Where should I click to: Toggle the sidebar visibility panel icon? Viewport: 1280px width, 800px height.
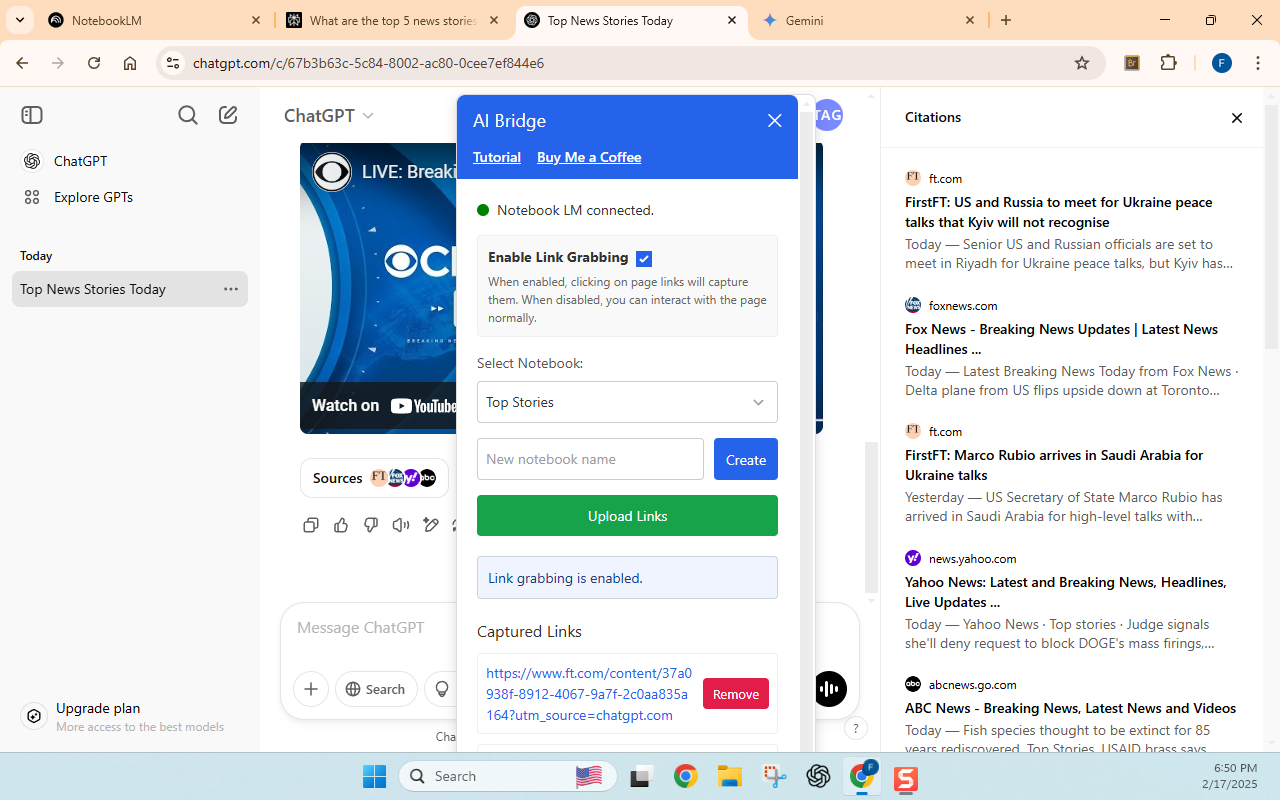31,114
